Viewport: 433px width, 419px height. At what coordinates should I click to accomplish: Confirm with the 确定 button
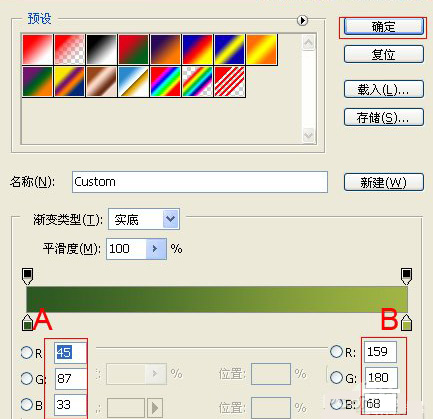pyautogui.click(x=384, y=26)
